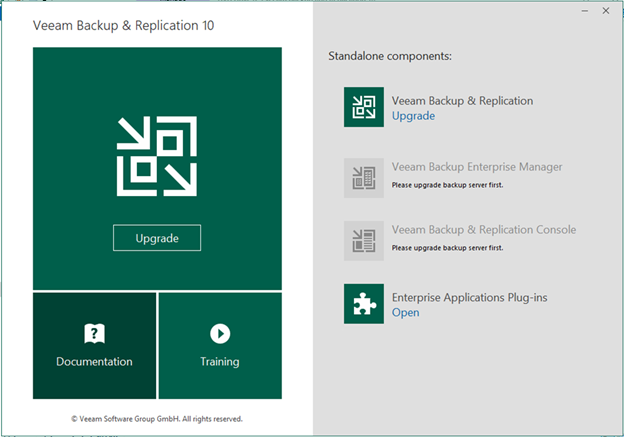The height and width of the screenshot is (437, 624).
Task: Click the Training play circle icon
Action: coord(220,334)
